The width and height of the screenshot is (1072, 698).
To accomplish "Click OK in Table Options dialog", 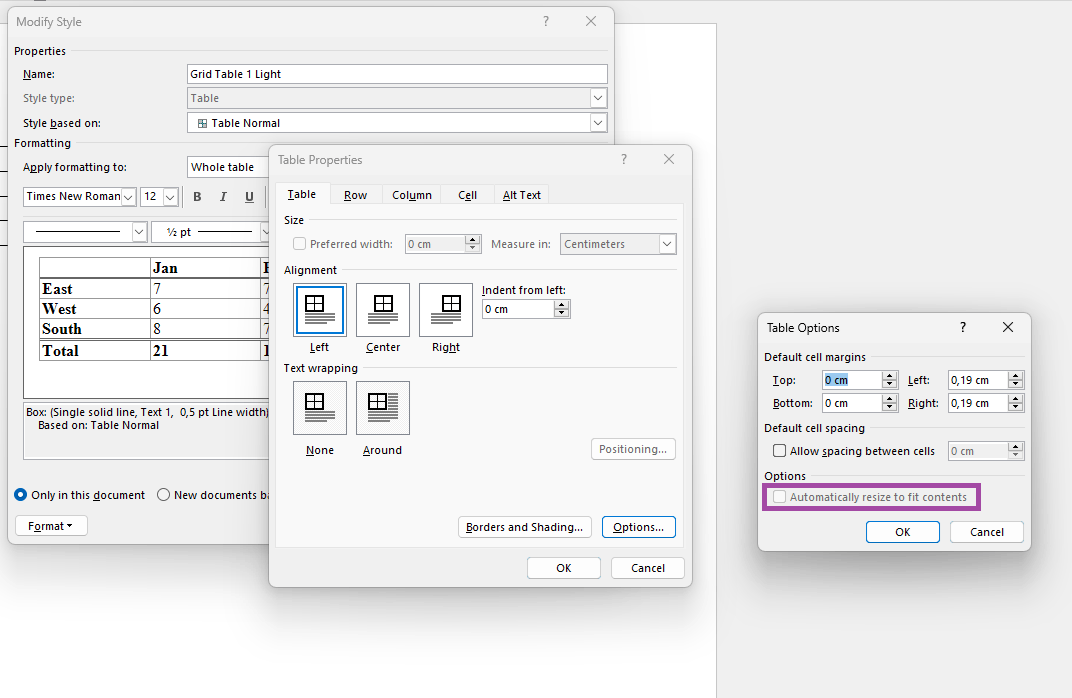I will (902, 532).
